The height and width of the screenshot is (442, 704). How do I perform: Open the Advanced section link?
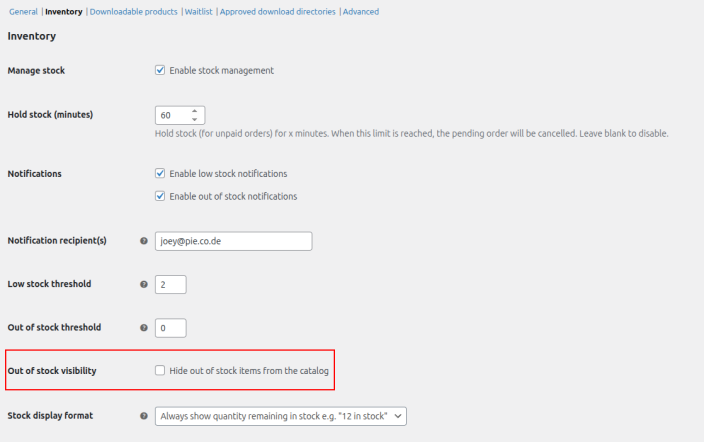[361, 12]
